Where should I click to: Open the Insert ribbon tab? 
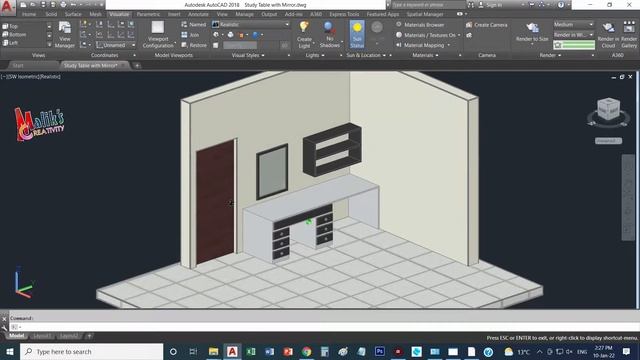[x=174, y=14]
